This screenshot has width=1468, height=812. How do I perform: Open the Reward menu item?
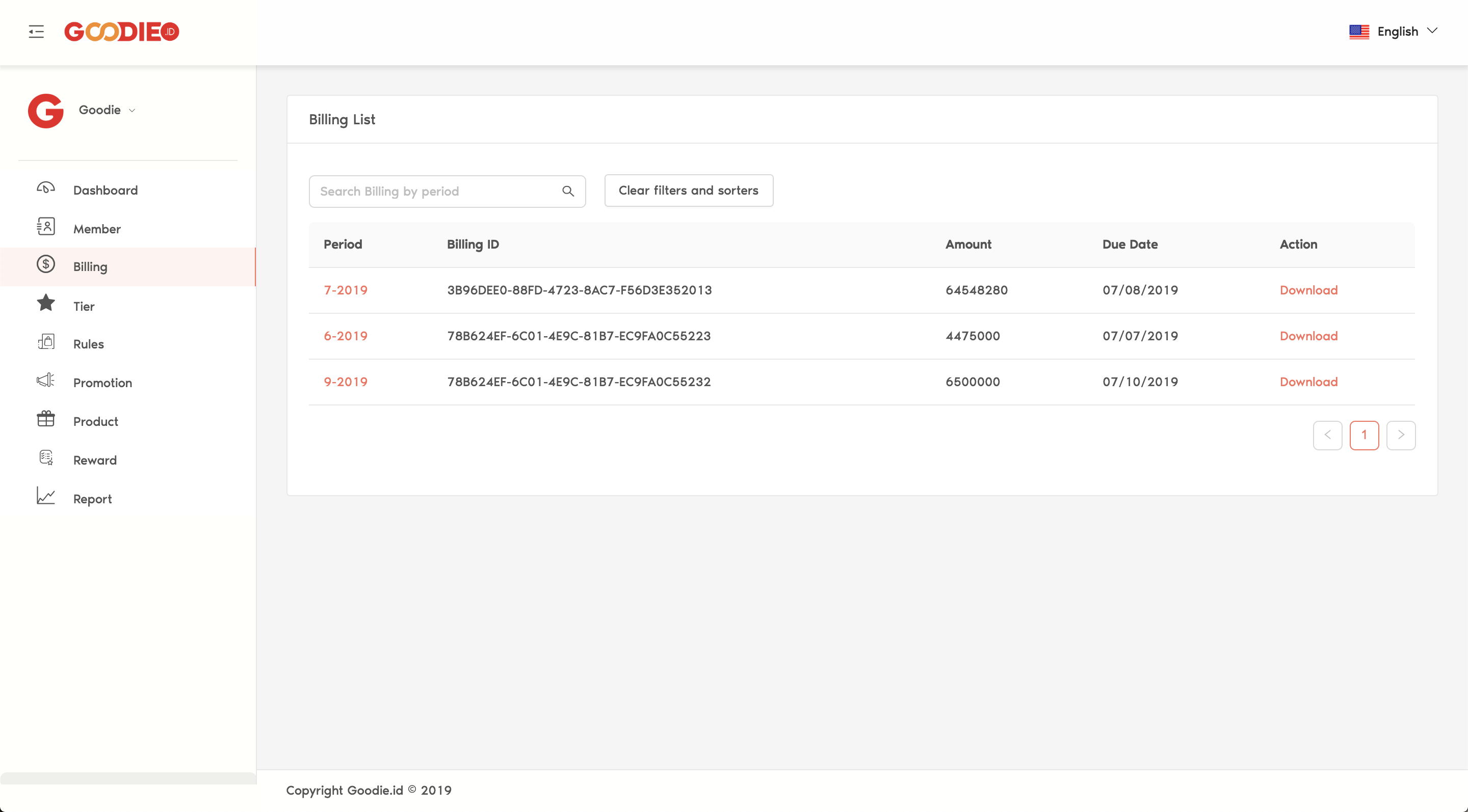[x=95, y=460]
